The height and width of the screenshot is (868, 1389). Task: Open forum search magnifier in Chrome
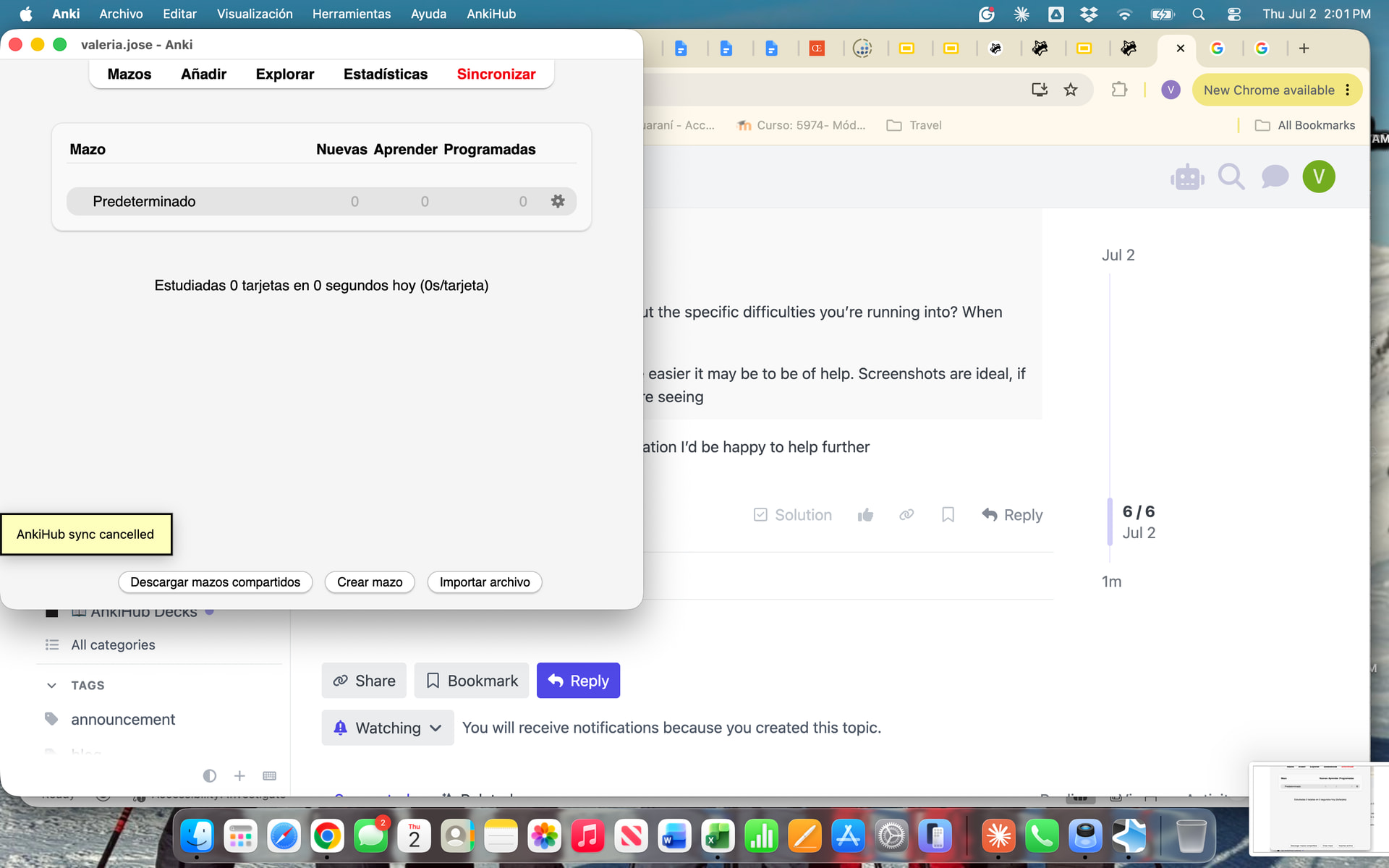click(x=1231, y=176)
